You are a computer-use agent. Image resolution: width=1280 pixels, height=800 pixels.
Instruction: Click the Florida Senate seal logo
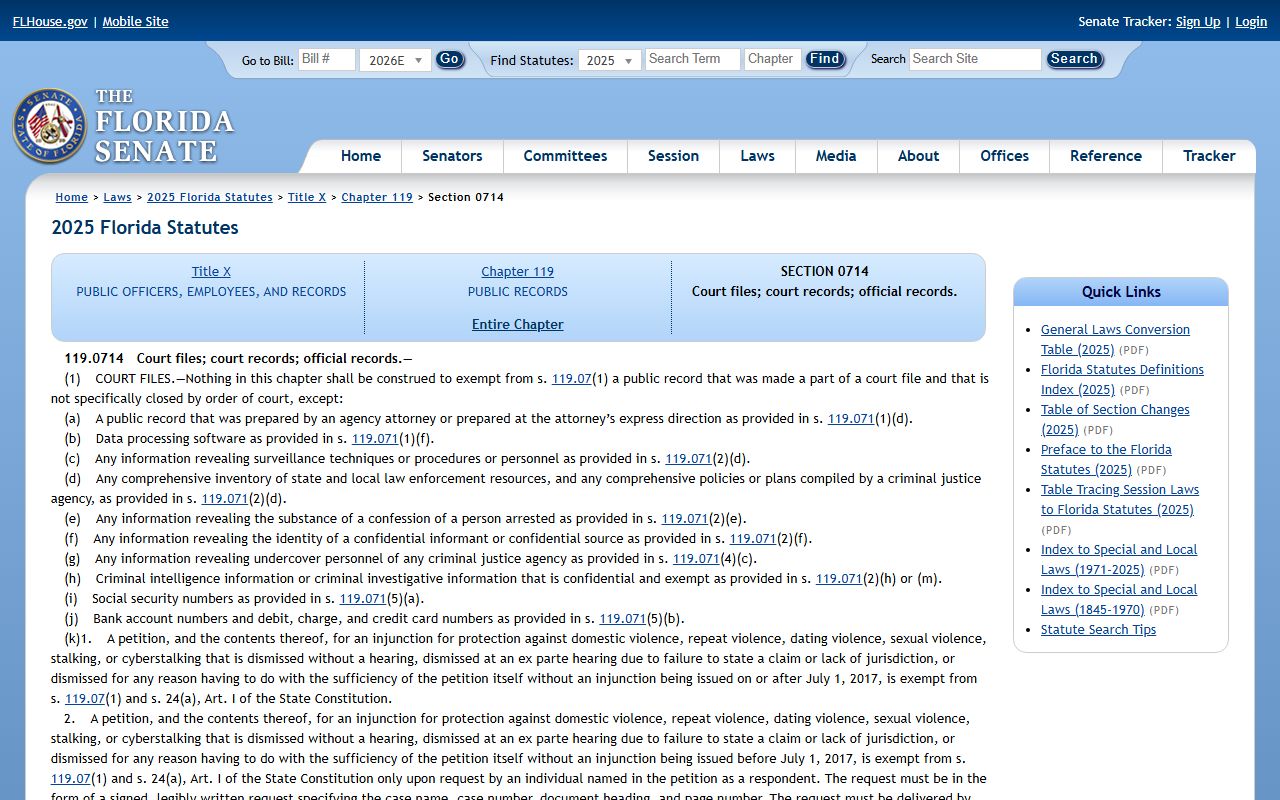click(x=50, y=126)
